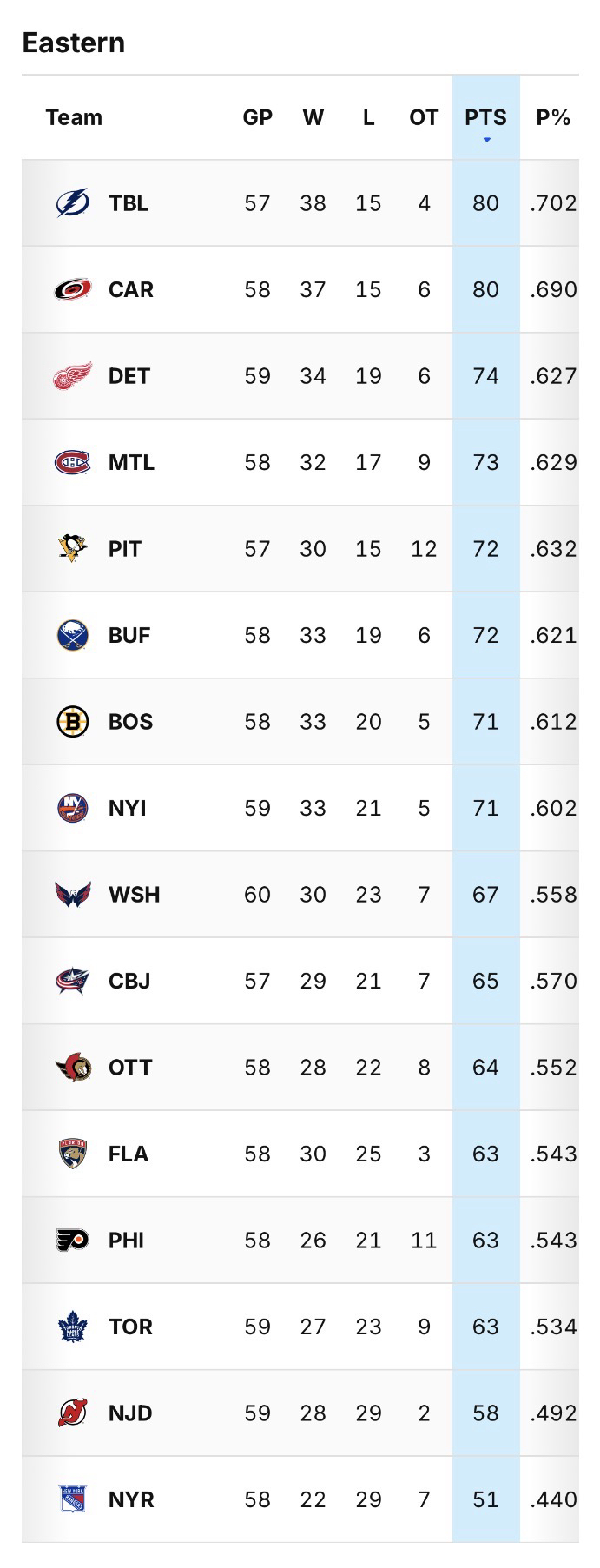Click the Boston Bruins logo

[73, 721]
